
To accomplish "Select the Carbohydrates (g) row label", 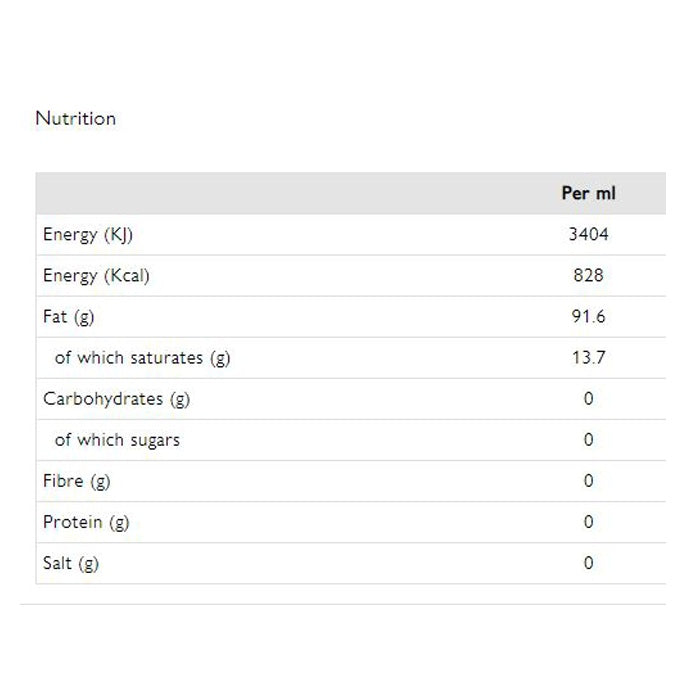I will (116, 399).
